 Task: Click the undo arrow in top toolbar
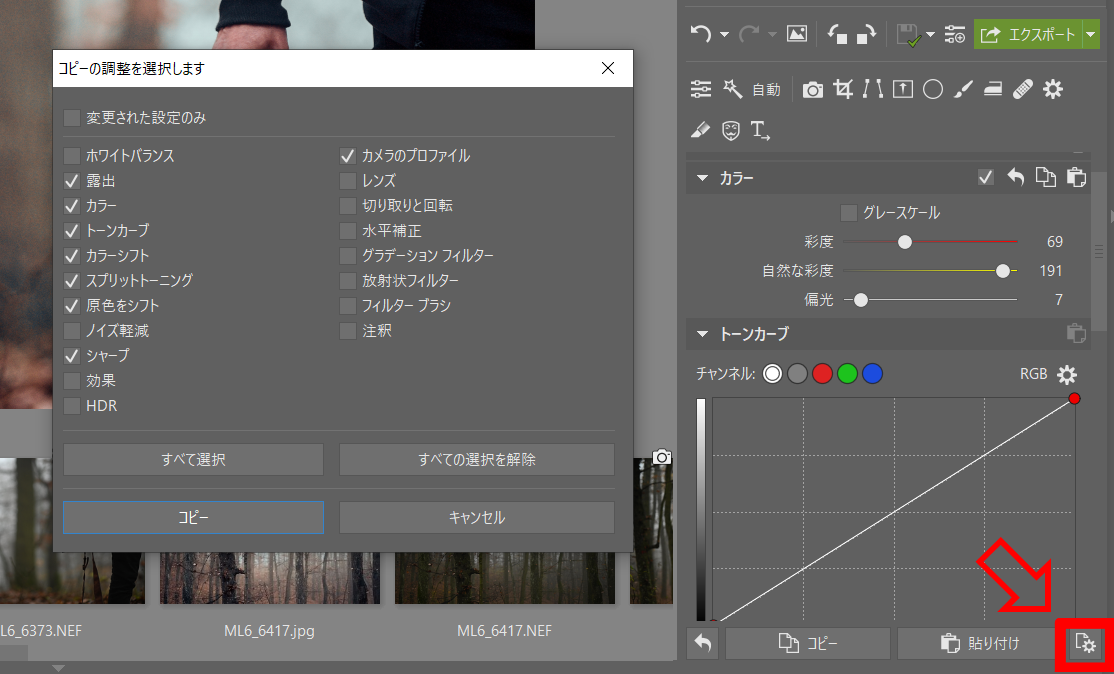coord(701,34)
